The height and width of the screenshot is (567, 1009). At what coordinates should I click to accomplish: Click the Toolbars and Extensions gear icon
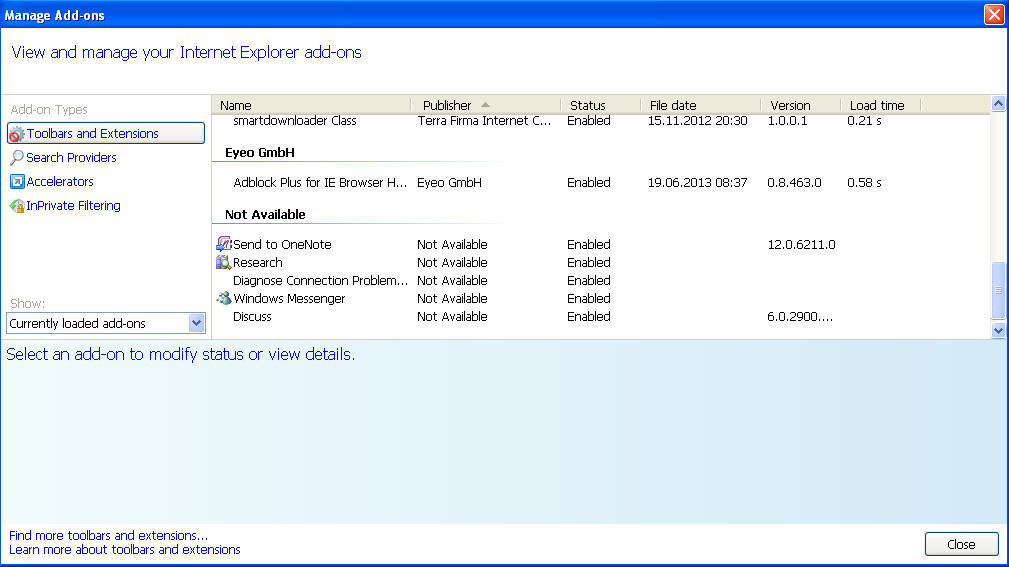point(17,134)
